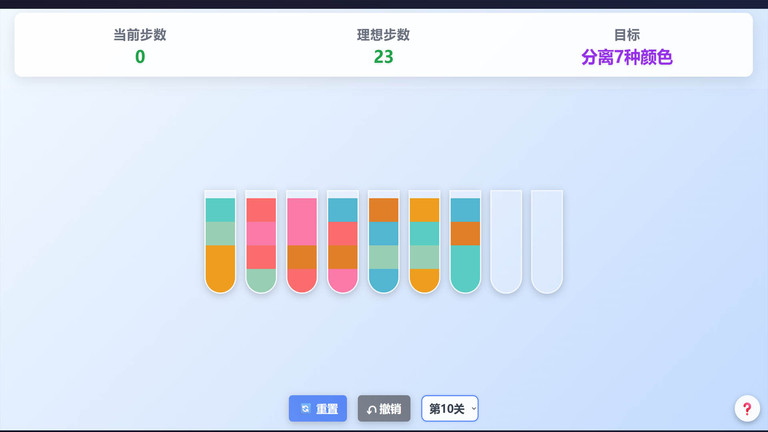The image size is (768, 432).
Task: Select the first tube with teal top
Action: (x=220, y=242)
